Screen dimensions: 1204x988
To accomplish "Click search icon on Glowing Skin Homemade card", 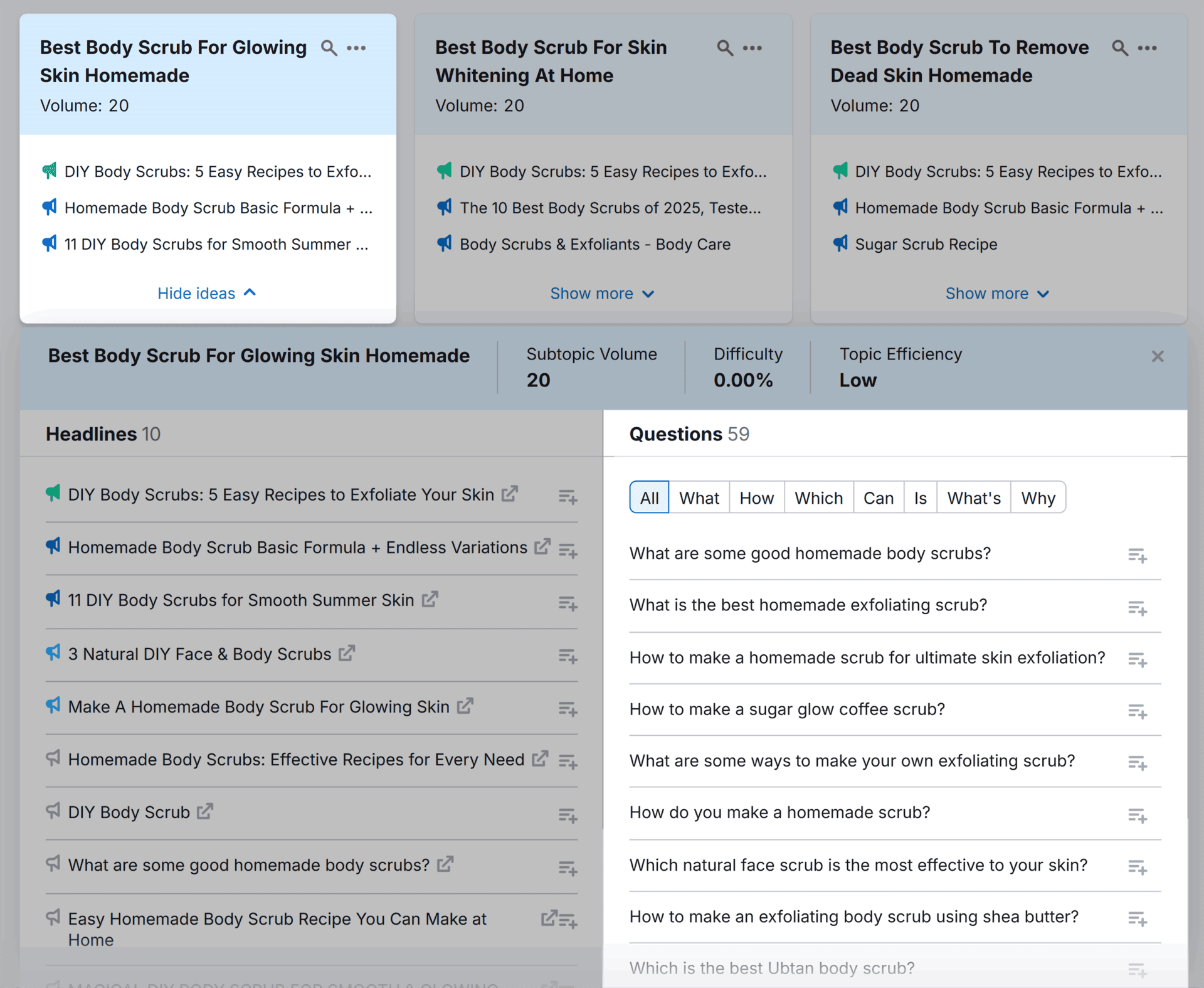I will (x=329, y=48).
